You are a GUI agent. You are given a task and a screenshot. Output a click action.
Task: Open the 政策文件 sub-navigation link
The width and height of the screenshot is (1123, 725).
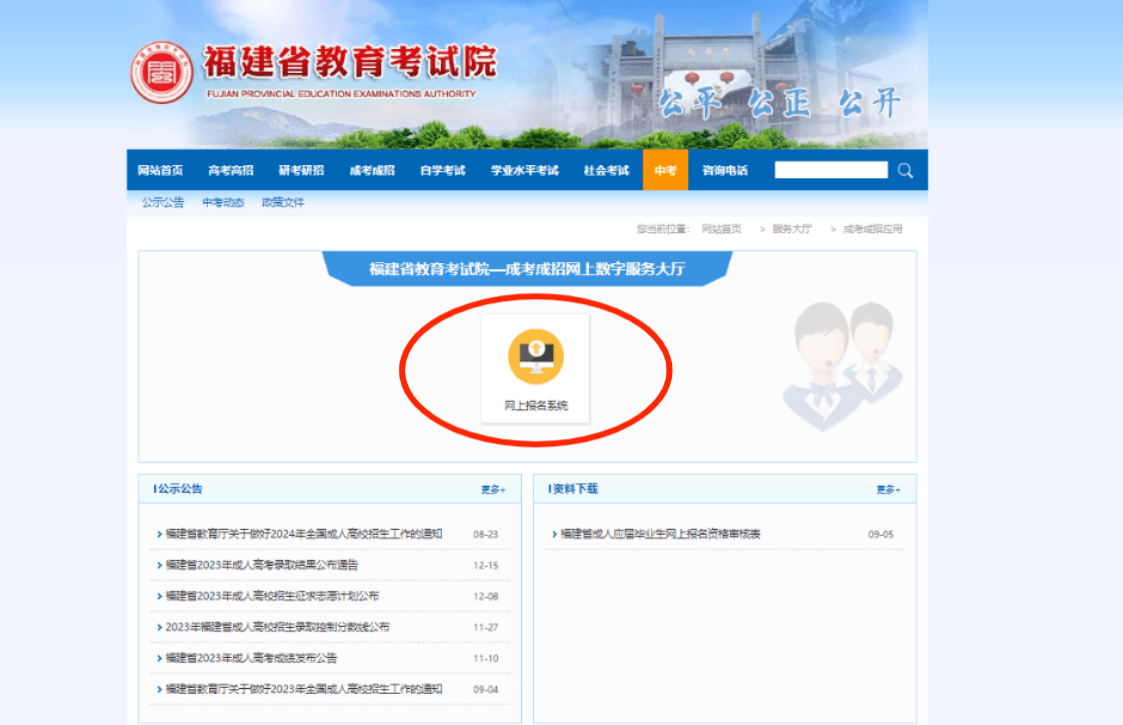(283, 203)
